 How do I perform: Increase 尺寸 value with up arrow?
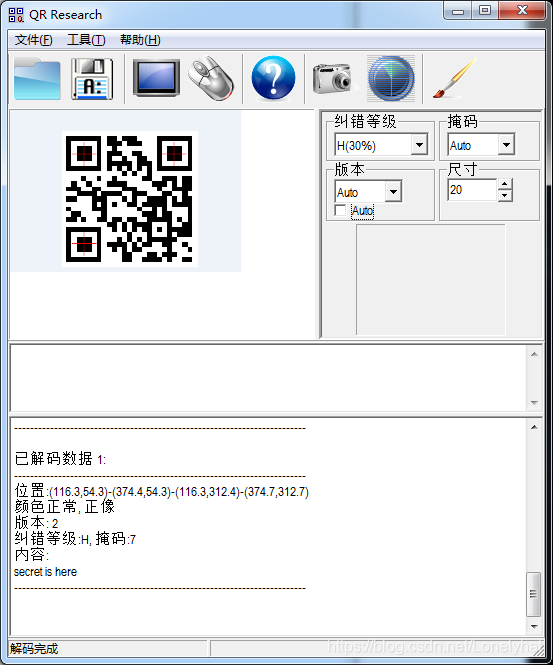coord(505,184)
